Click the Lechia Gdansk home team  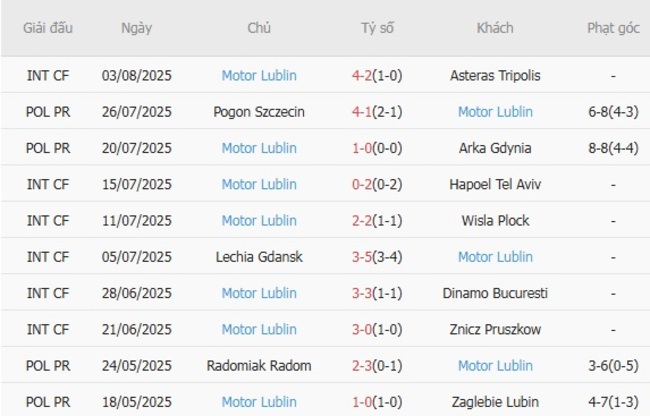coord(259,257)
